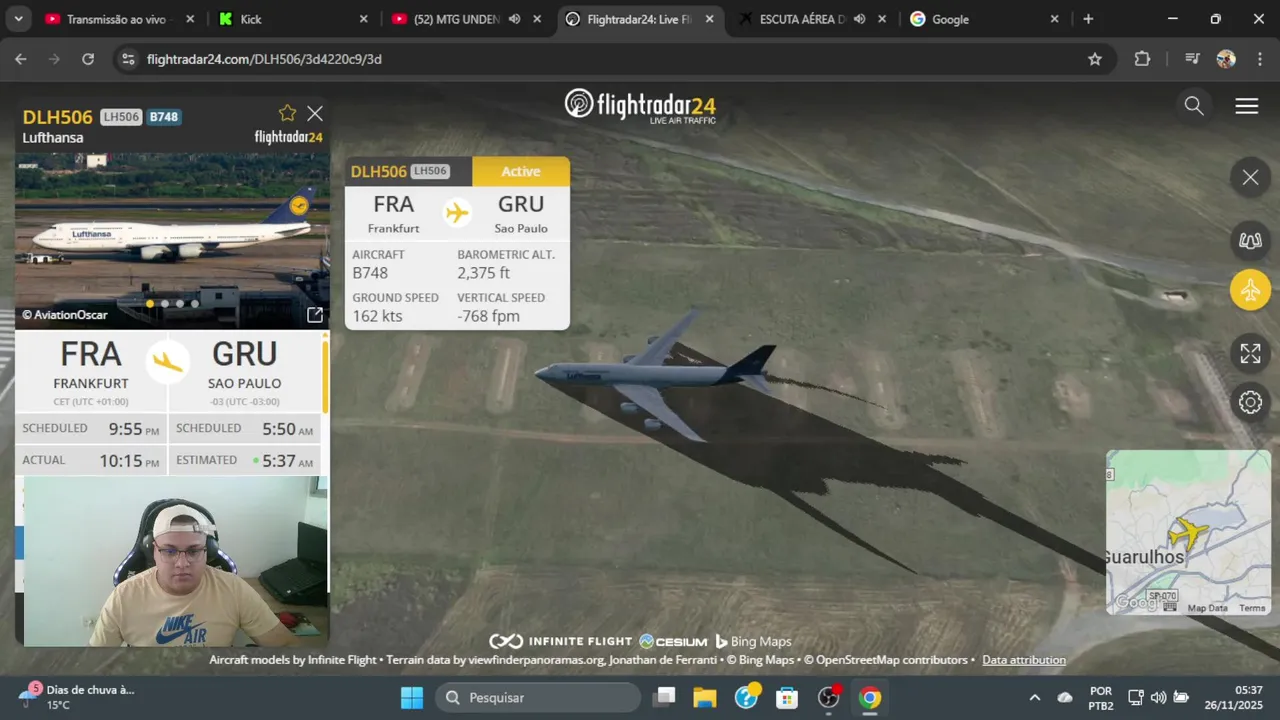
Task: Select the yellow airplane follow-view button
Action: 1250,291
